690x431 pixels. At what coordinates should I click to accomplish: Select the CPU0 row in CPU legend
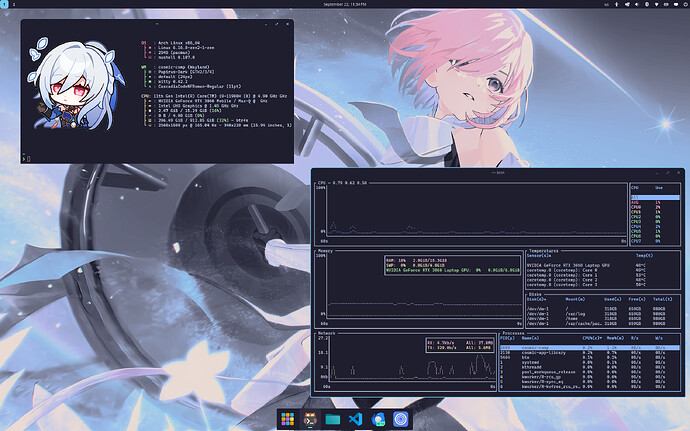(x=655, y=207)
